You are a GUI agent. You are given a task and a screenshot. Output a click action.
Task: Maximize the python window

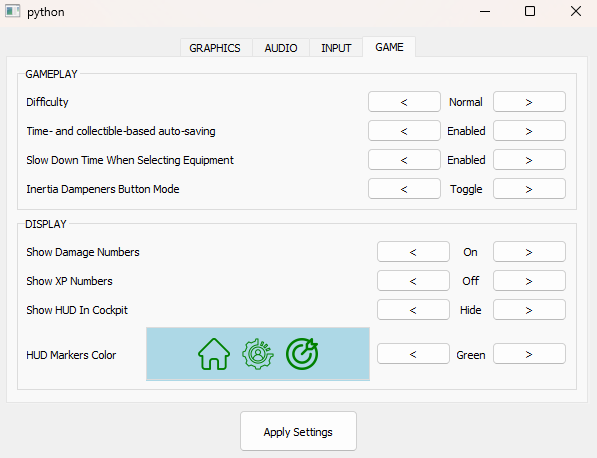click(x=530, y=11)
